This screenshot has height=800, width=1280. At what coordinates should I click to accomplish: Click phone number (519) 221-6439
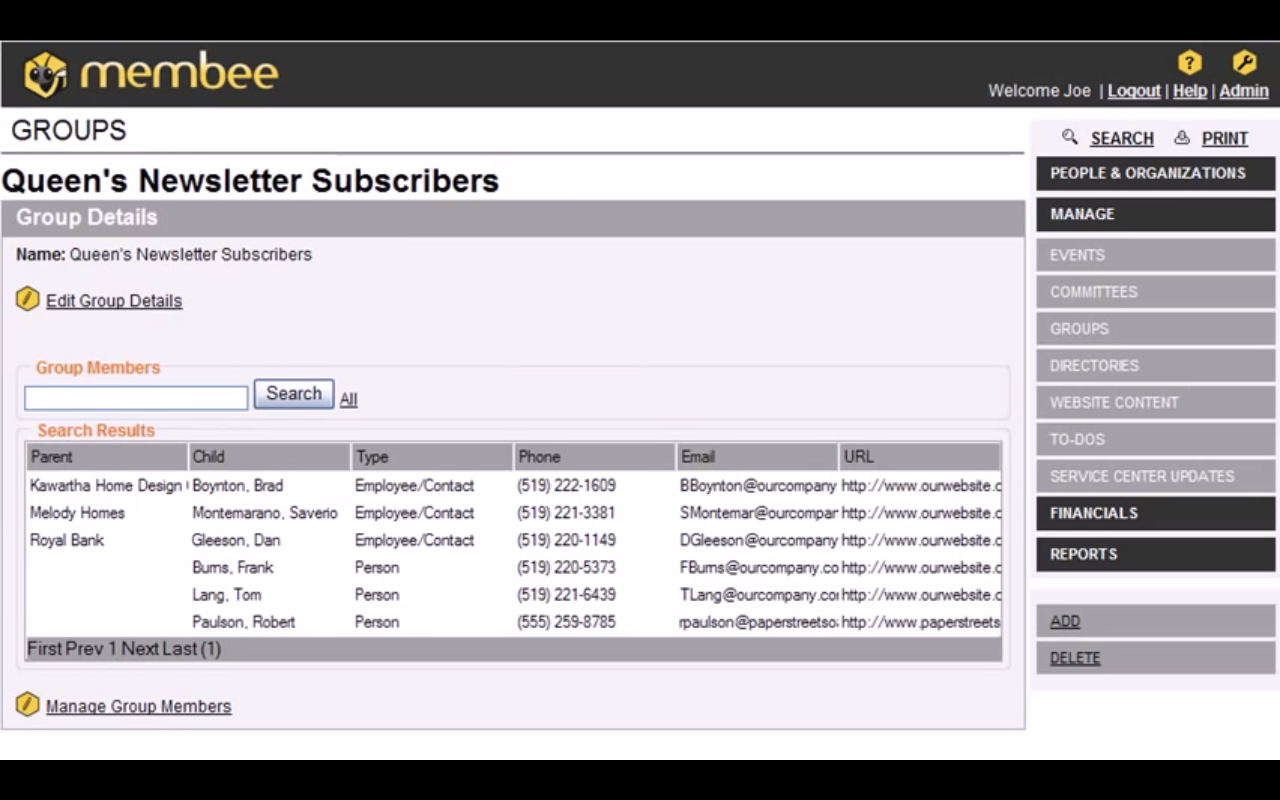pos(567,594)
